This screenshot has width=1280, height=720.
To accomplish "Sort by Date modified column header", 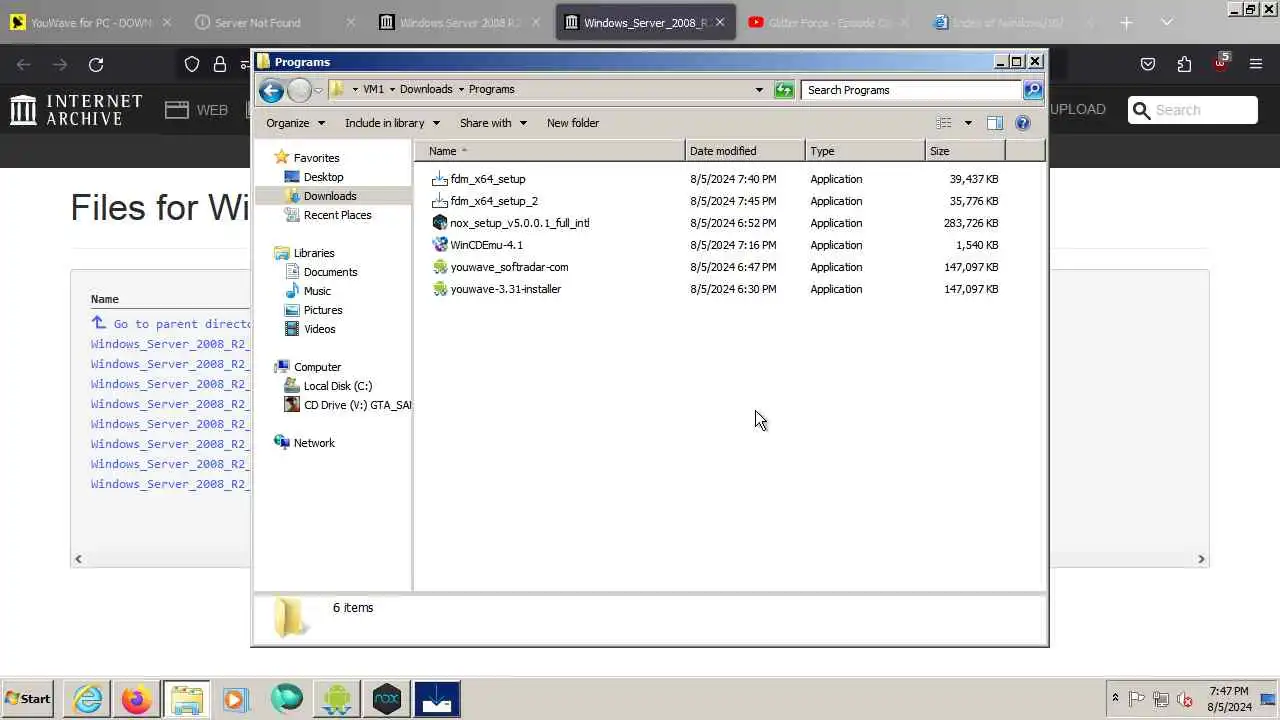I will point(745,151).
